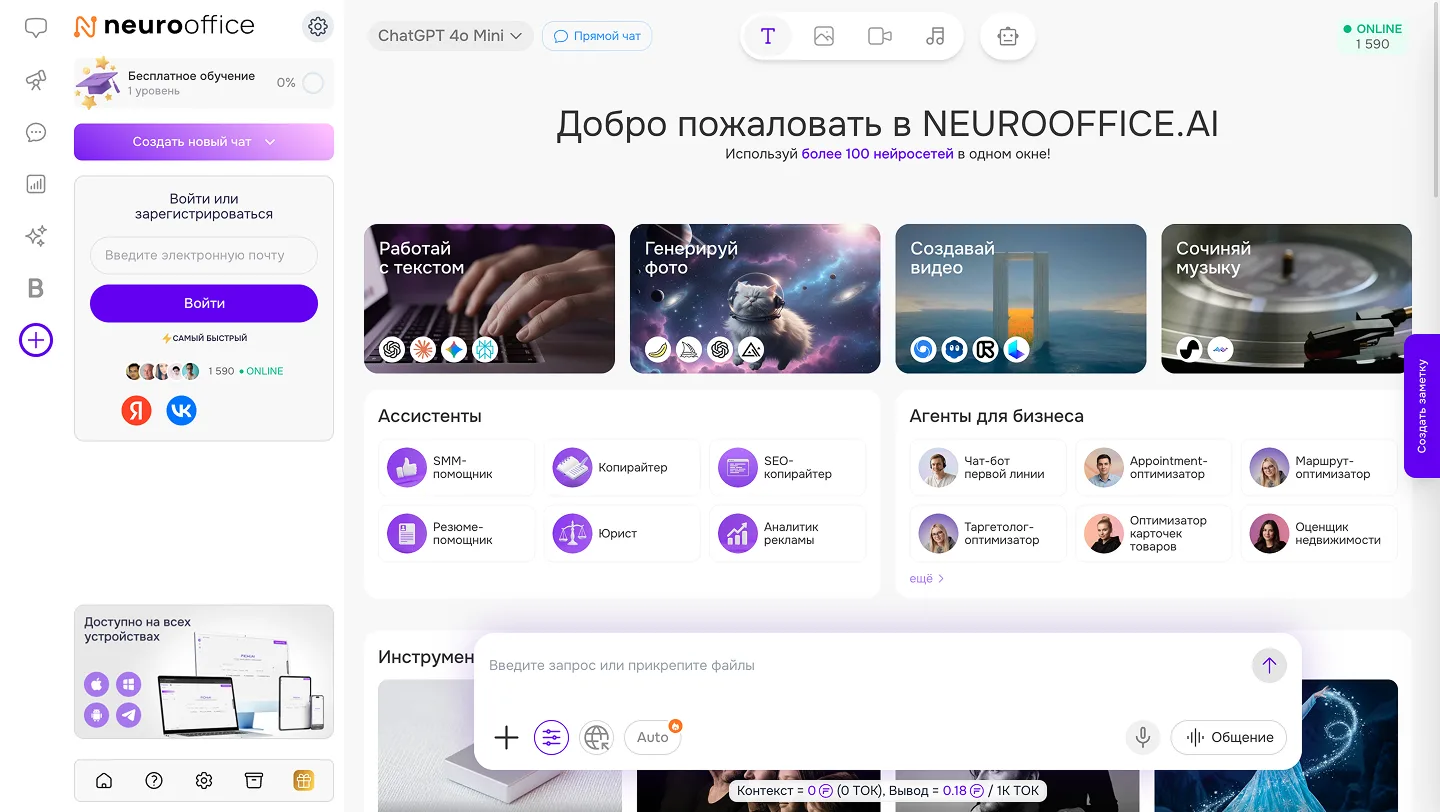Open help question mark icon
The image size is (1440, 812).
pyautogui.click(x=154, y=781)
